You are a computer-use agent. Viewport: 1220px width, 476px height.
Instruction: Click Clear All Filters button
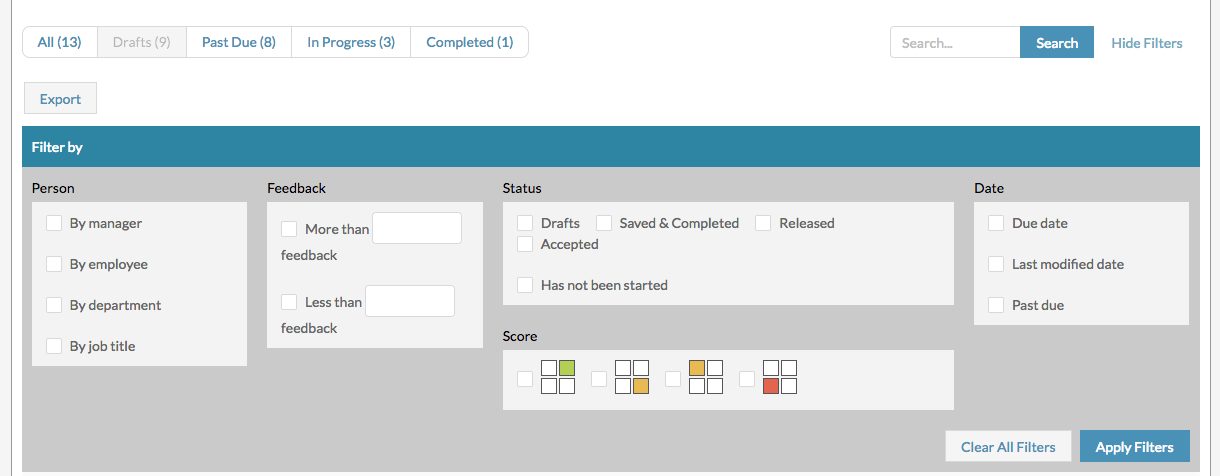(x=1008, y=447)
